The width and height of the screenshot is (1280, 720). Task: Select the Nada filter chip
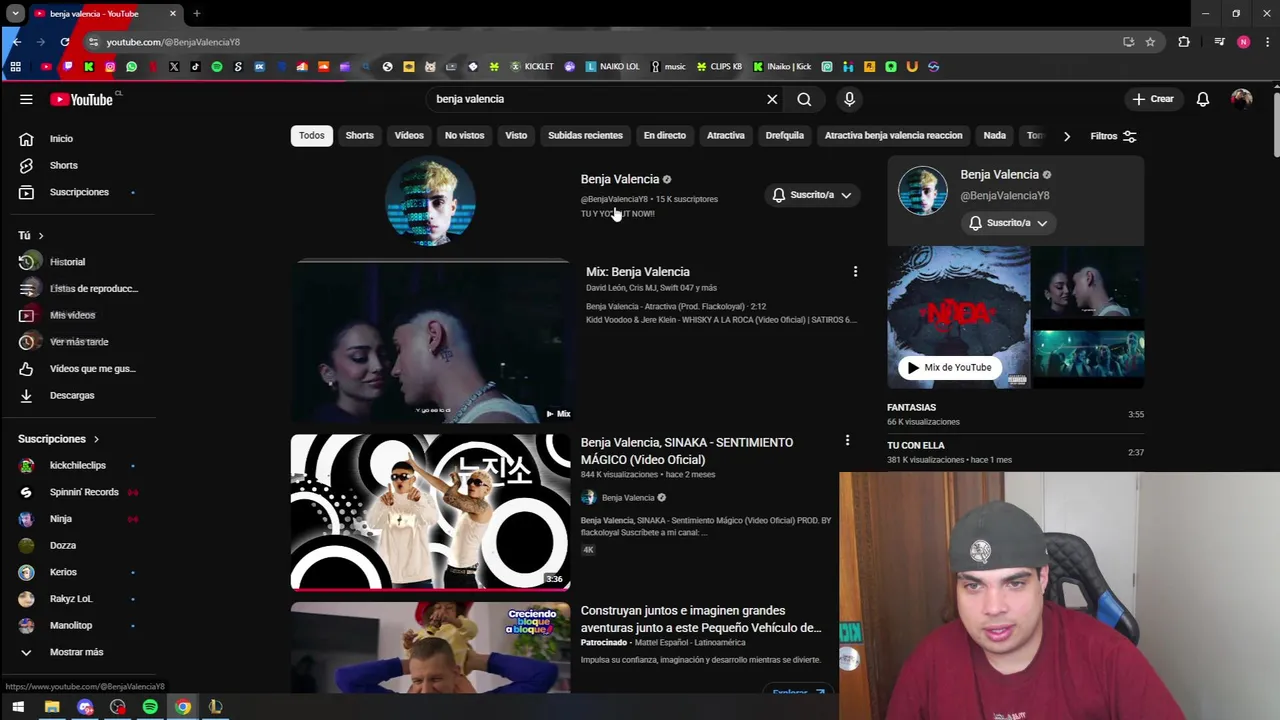(x=994, y=136)
